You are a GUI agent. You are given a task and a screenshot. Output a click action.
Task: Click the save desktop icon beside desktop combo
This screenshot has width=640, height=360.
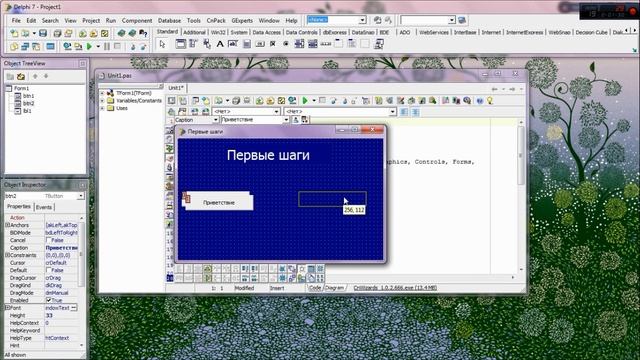pyautogui.click(x=378, y=20)
